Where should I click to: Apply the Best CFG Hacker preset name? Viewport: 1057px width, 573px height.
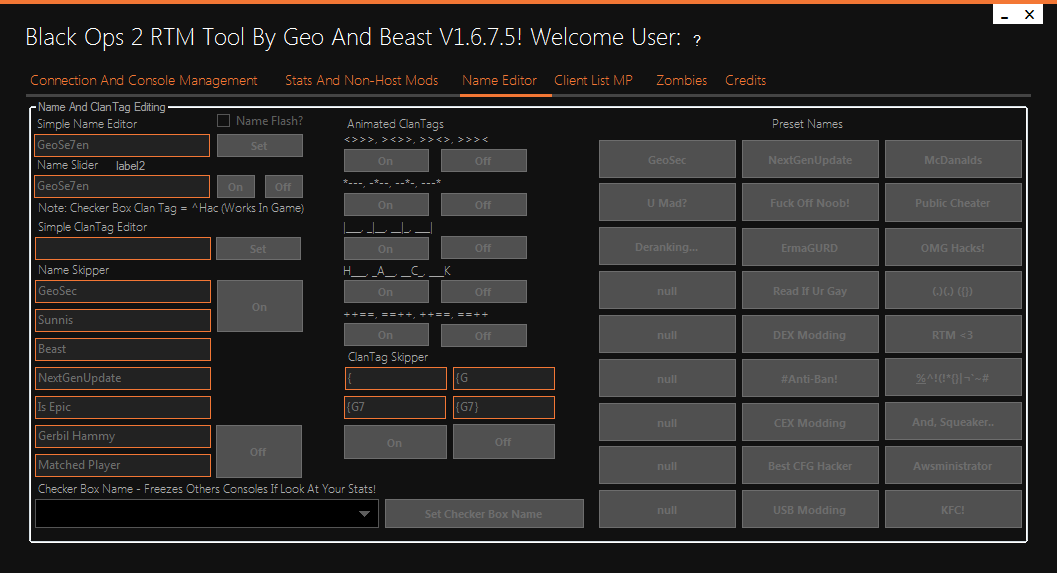pyautogui.click(x=810, y=465)
